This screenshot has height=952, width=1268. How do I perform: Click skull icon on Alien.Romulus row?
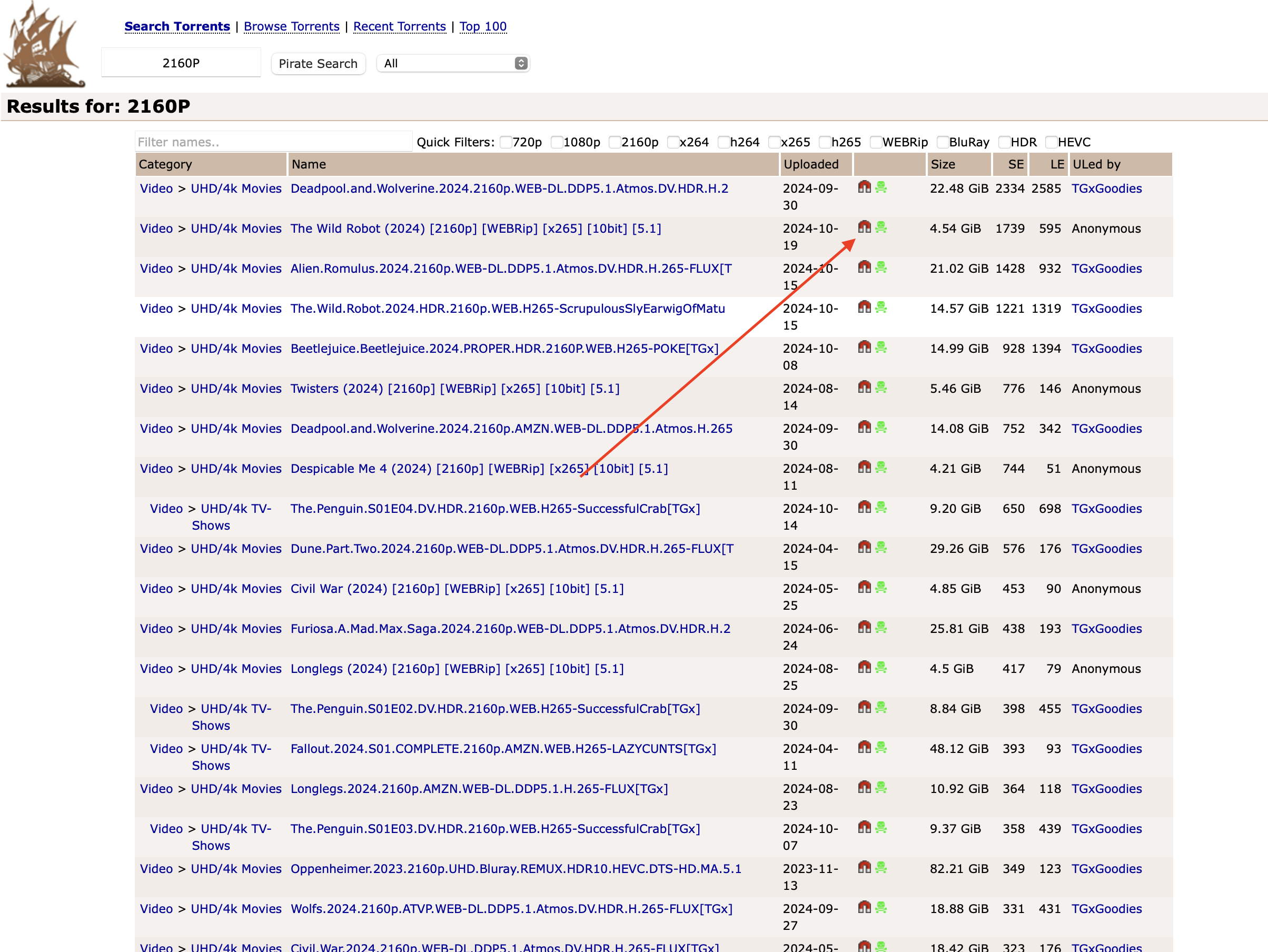(881, 267)
